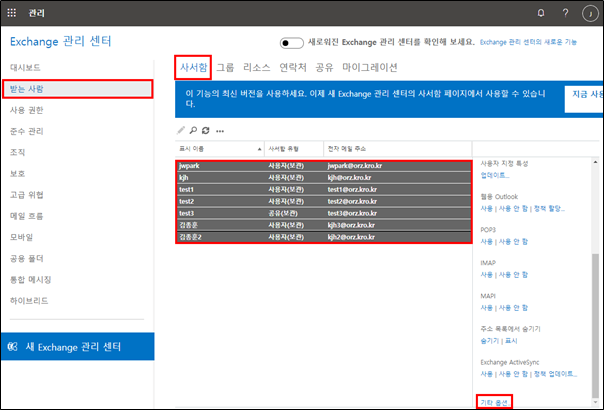Switch to the 마이그레이션 tab
This screenshot has width=604, height=410.
tap(370, 67)
